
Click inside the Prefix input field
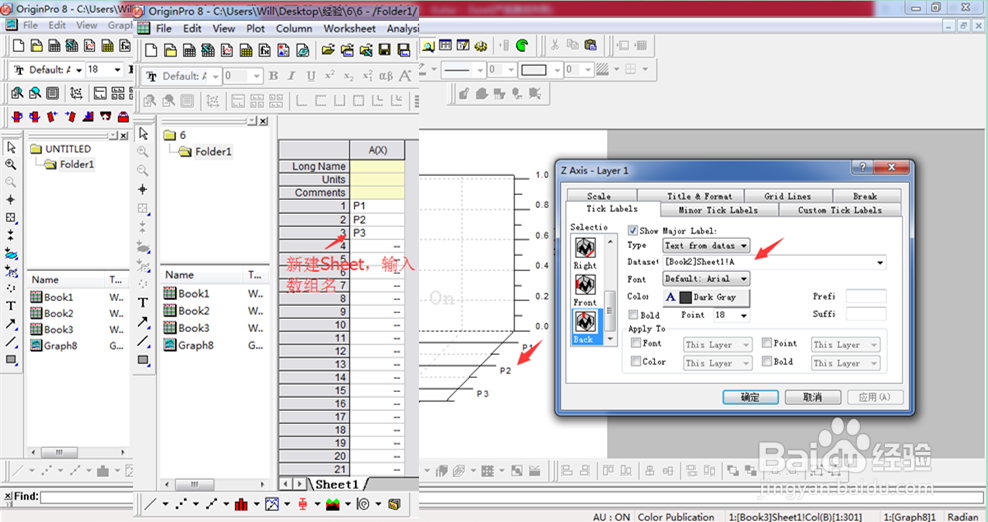click(x=866, y=296)
